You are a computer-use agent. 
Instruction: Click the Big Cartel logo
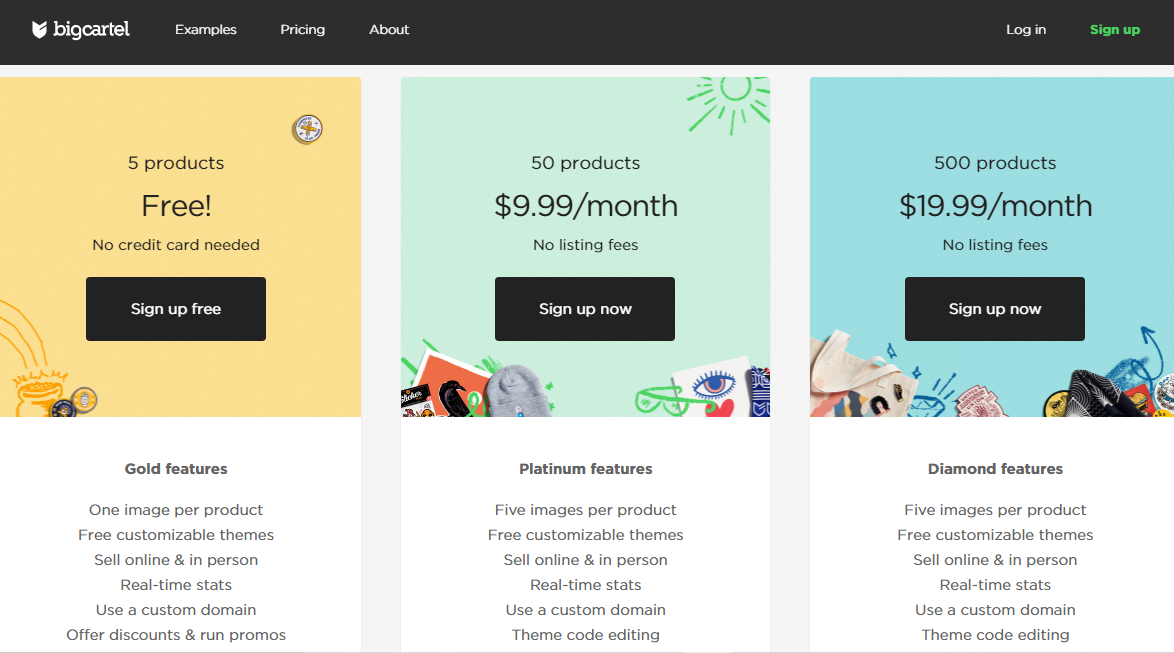coord(81,30)
